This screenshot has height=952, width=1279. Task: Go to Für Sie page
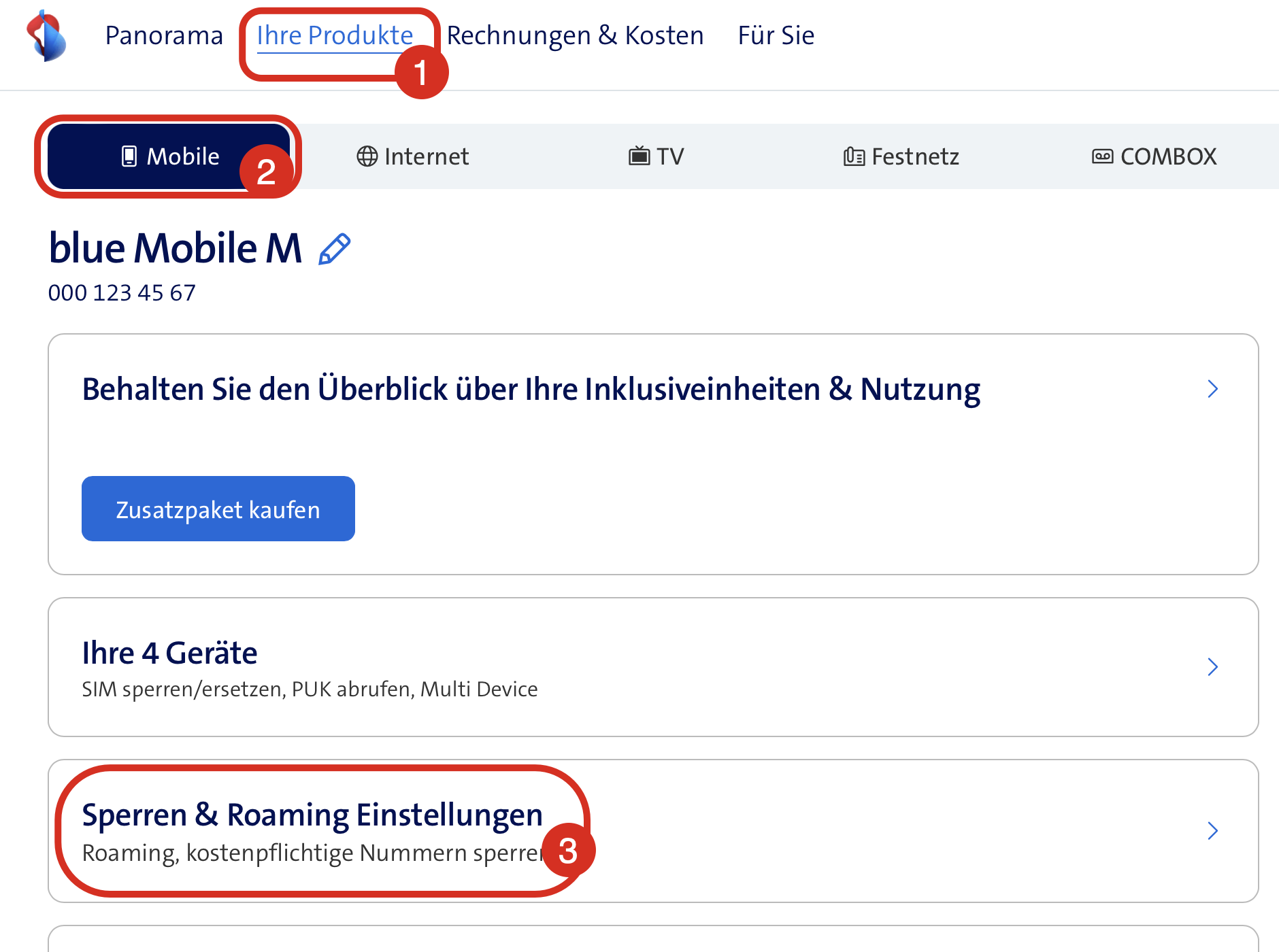776,35
